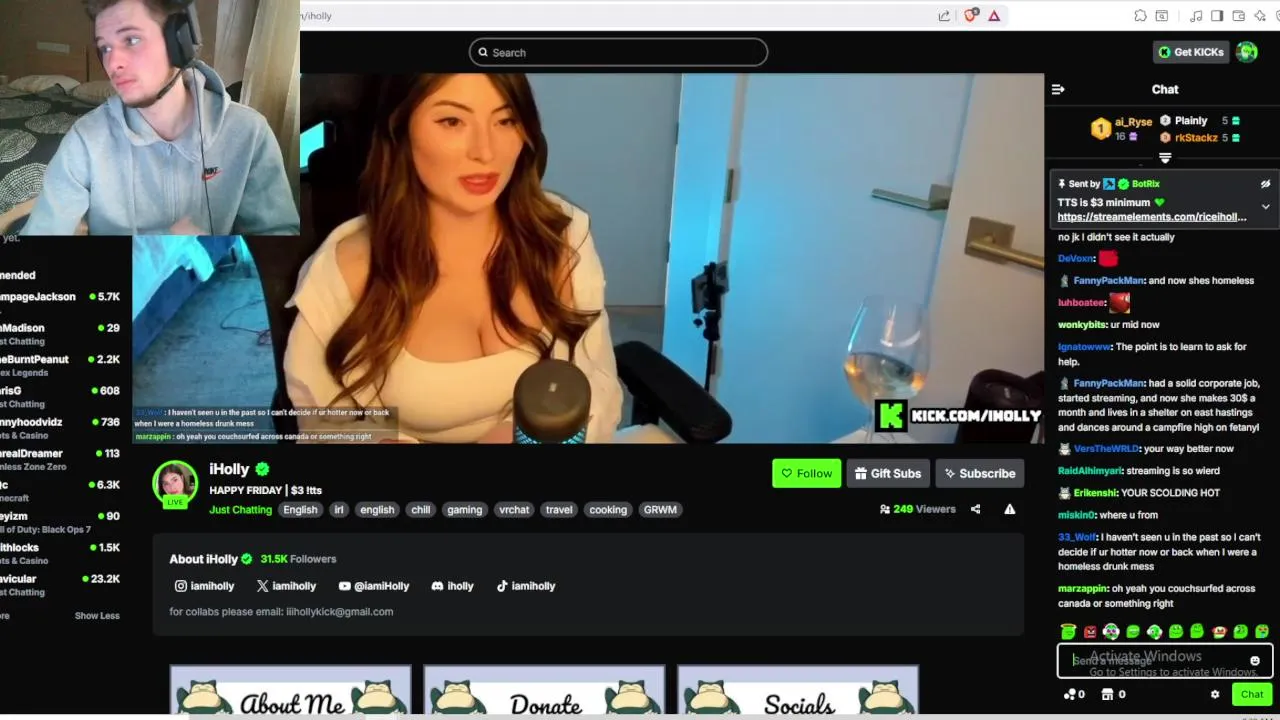Open the user profile avatar menu
Screen dimensions: 1280x720
tap(1247, 52)
